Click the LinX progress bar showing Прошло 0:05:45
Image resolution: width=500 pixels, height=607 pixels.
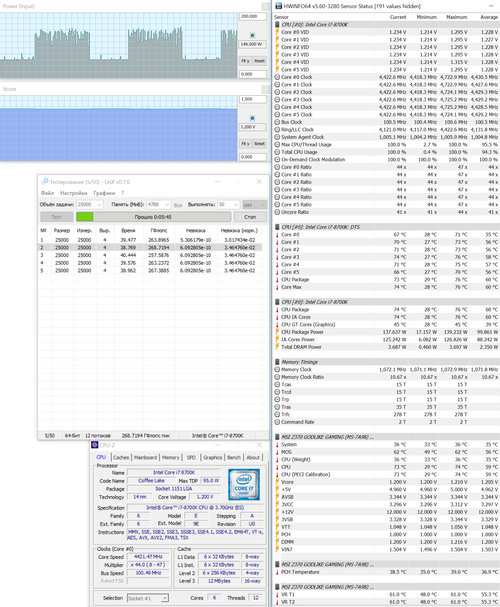[154, 217]
